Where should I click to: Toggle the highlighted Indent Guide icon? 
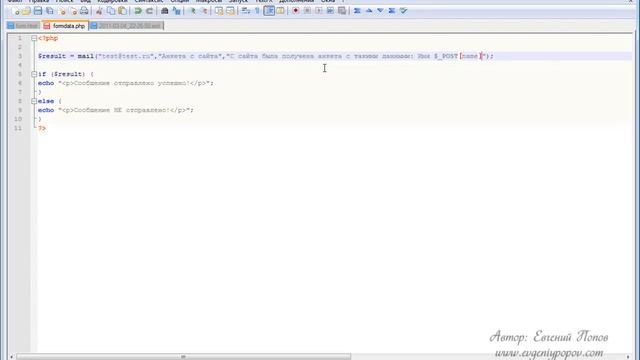point(269,11)
